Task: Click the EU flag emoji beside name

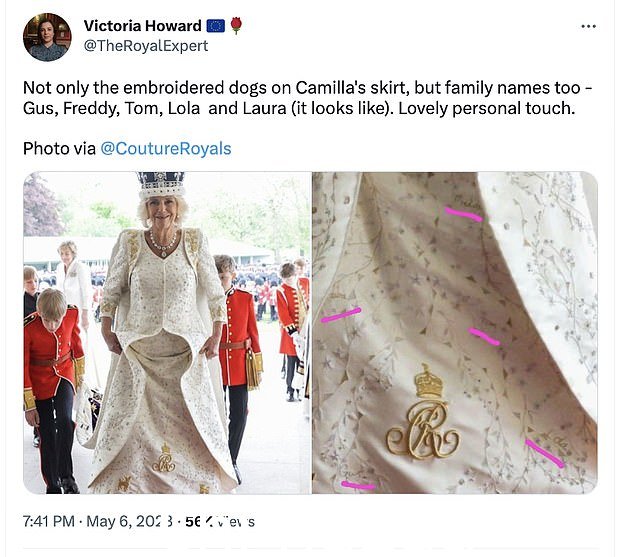Action: tap(216, 26)
